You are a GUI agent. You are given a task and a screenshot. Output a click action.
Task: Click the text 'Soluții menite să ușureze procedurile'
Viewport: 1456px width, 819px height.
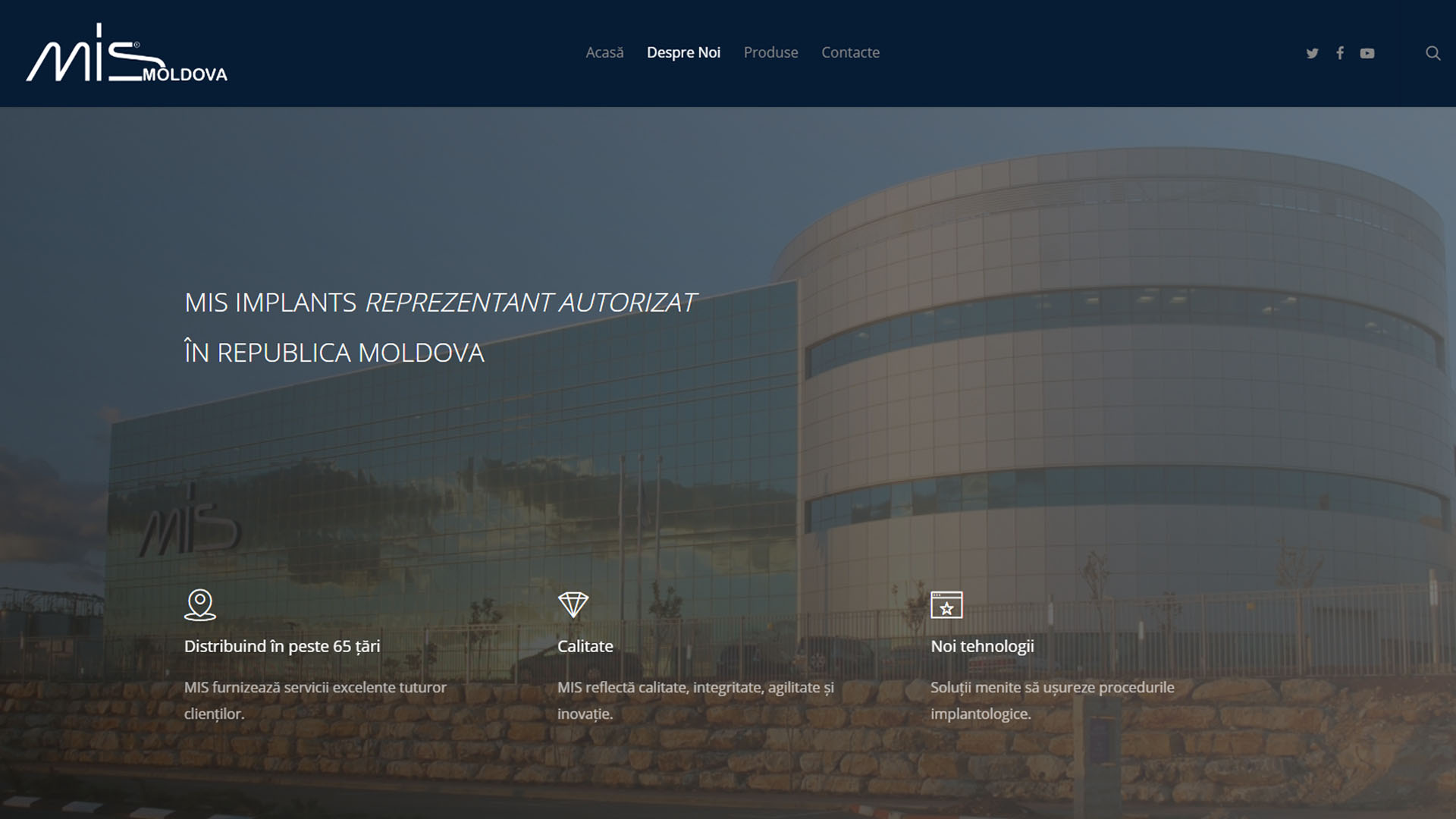[x=1053, y=687]
